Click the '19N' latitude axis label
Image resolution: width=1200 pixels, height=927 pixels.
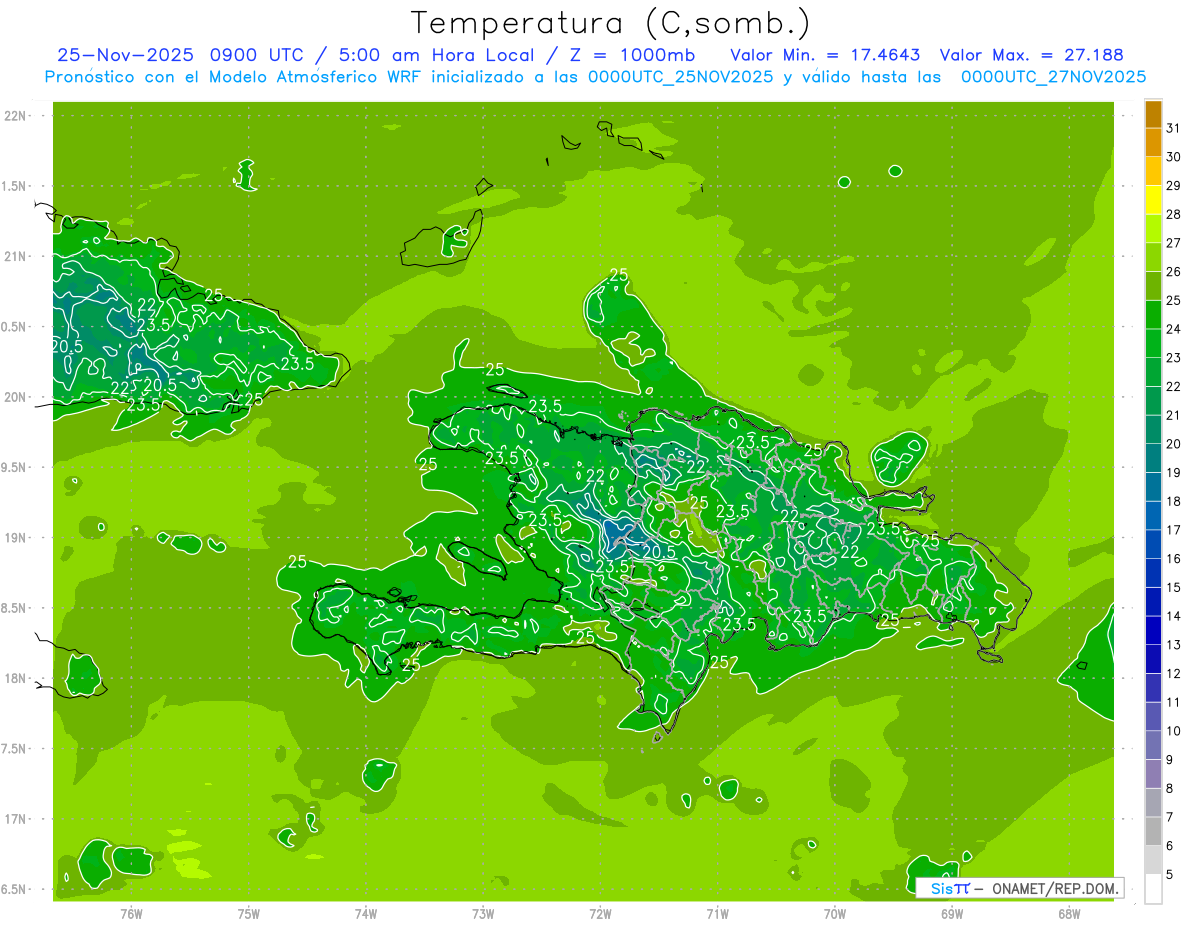[x=15, y=538]
